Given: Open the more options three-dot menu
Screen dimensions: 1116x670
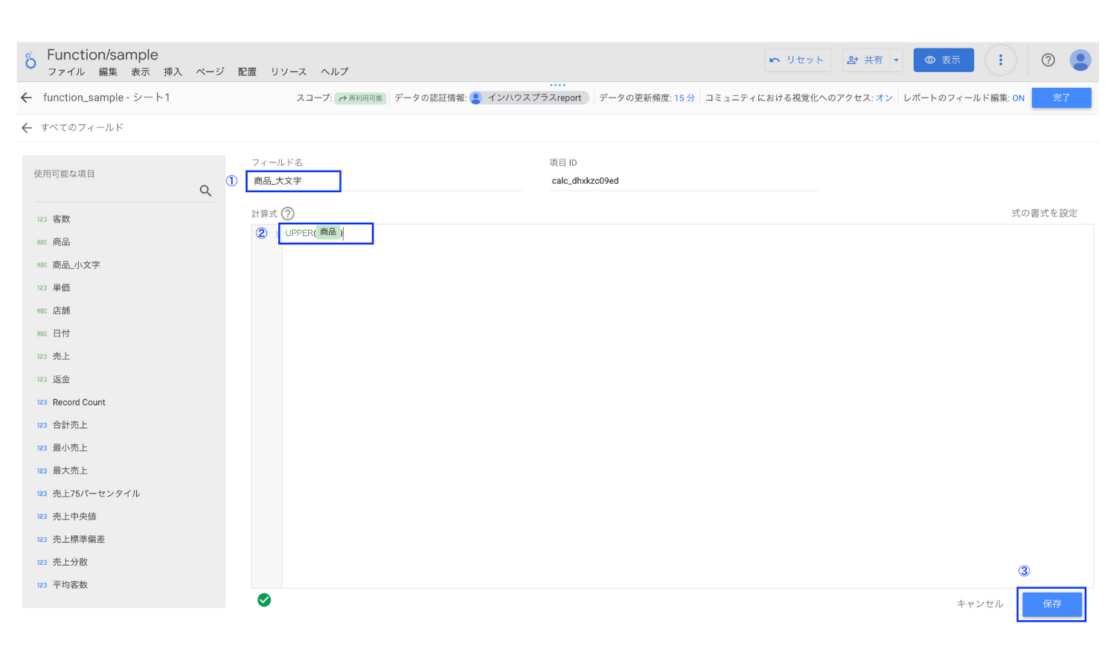Looking at the screenshot, I should point(1000,60).
